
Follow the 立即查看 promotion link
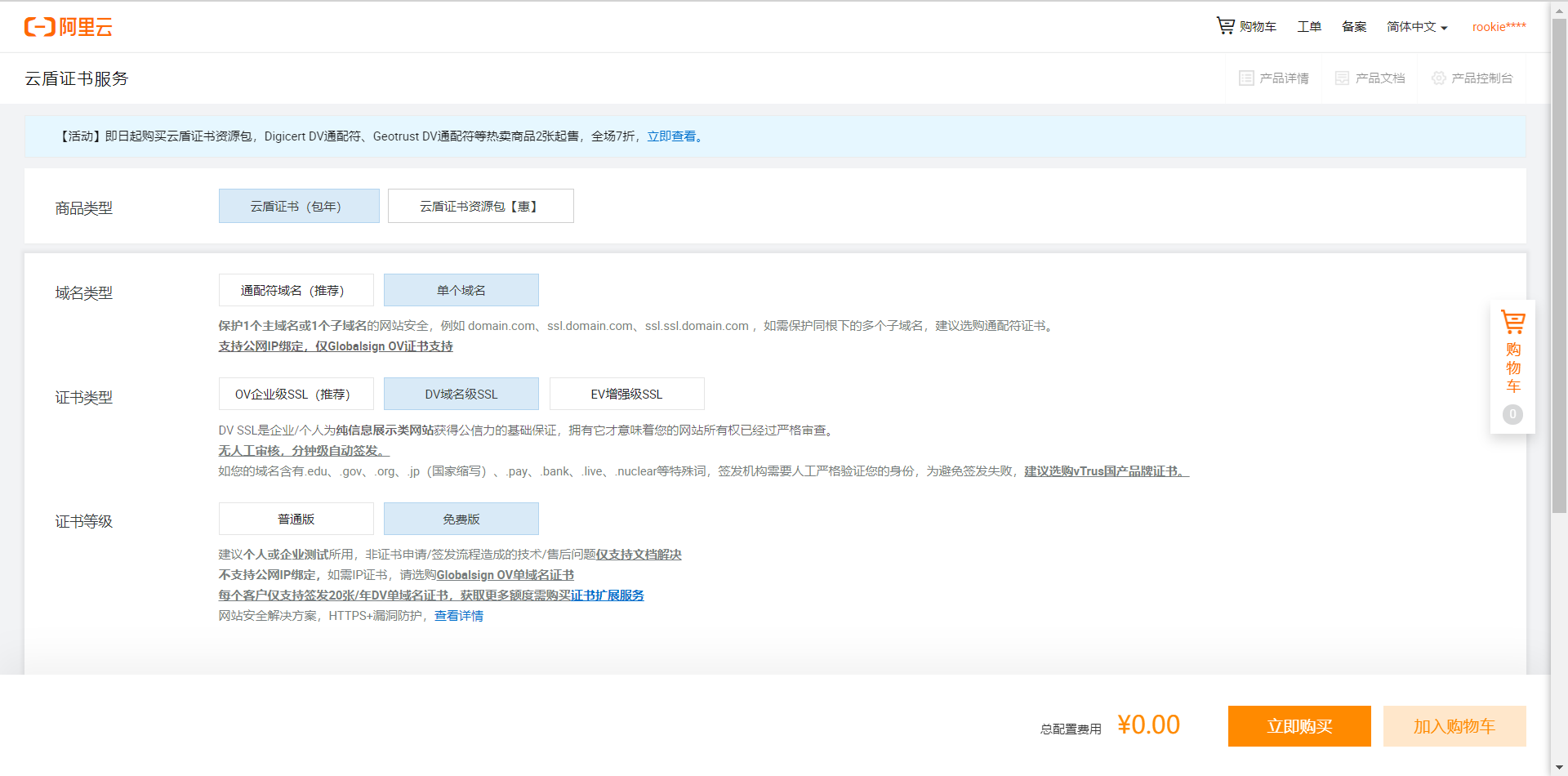coord(675,136)
